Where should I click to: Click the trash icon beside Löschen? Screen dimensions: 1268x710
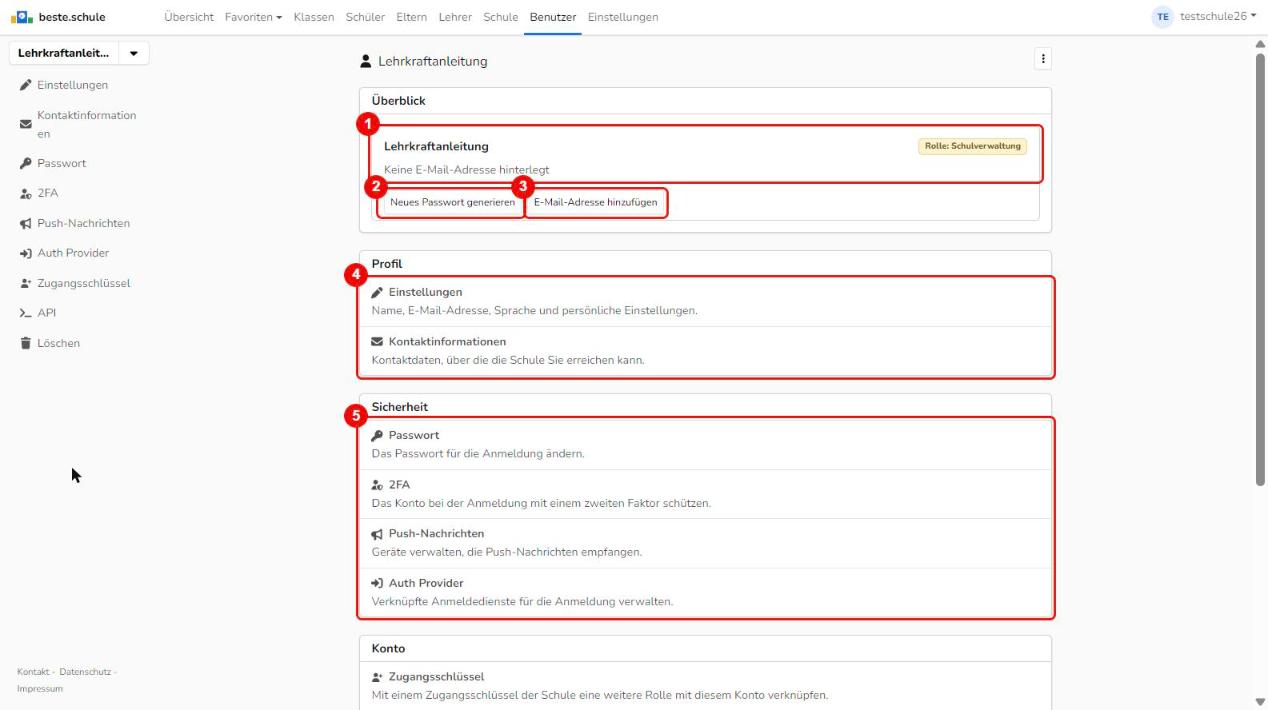pyautogui.click(x=25, y=343)
